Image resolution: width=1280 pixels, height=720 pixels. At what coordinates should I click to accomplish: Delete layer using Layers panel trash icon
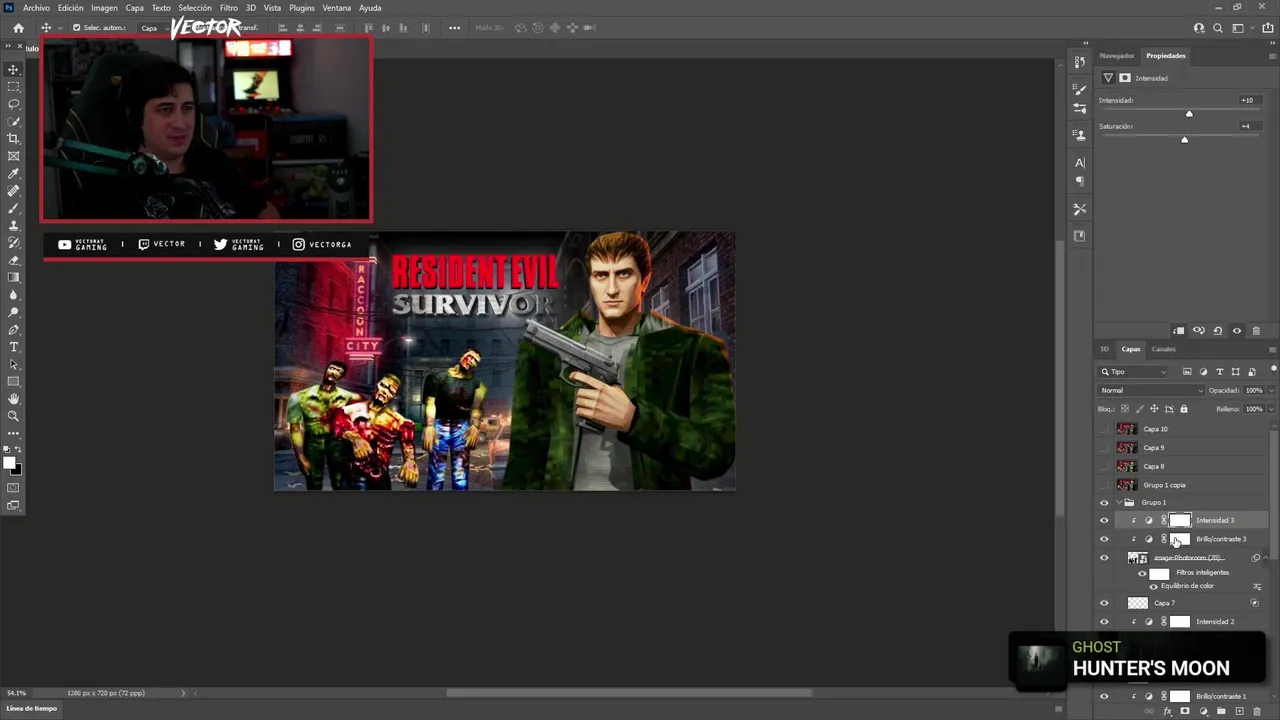coord(1257,712)
